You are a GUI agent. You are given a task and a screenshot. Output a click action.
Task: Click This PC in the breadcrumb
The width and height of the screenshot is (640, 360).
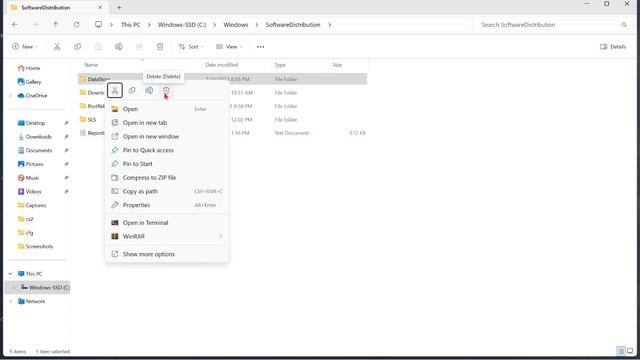[x=131, y=24]
